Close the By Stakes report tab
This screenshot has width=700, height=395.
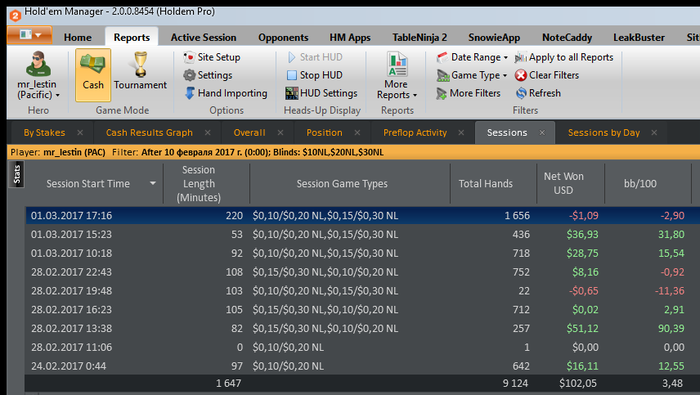80,133
